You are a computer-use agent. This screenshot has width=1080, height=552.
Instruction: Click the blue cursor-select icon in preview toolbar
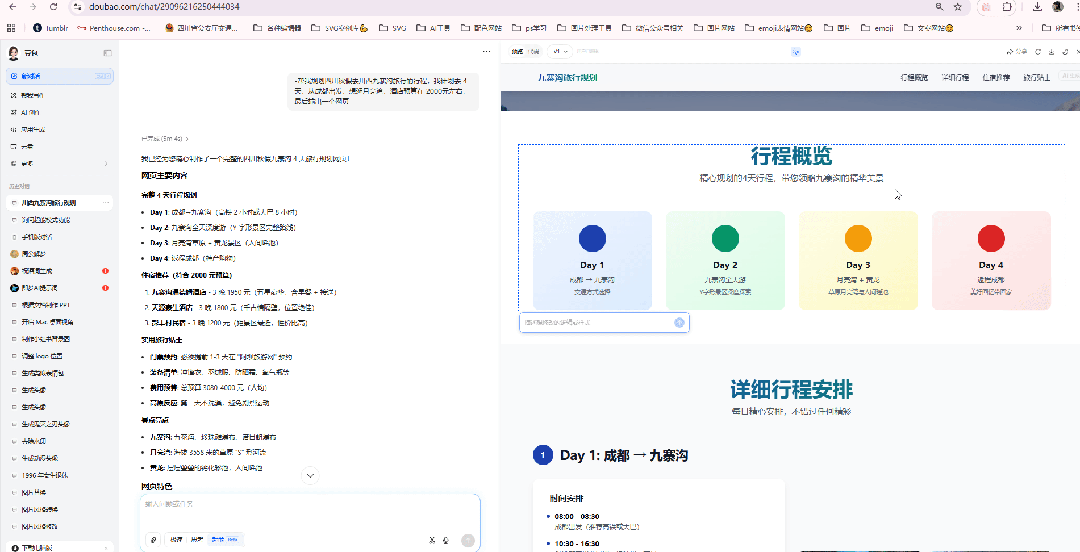tap(796, 52)
